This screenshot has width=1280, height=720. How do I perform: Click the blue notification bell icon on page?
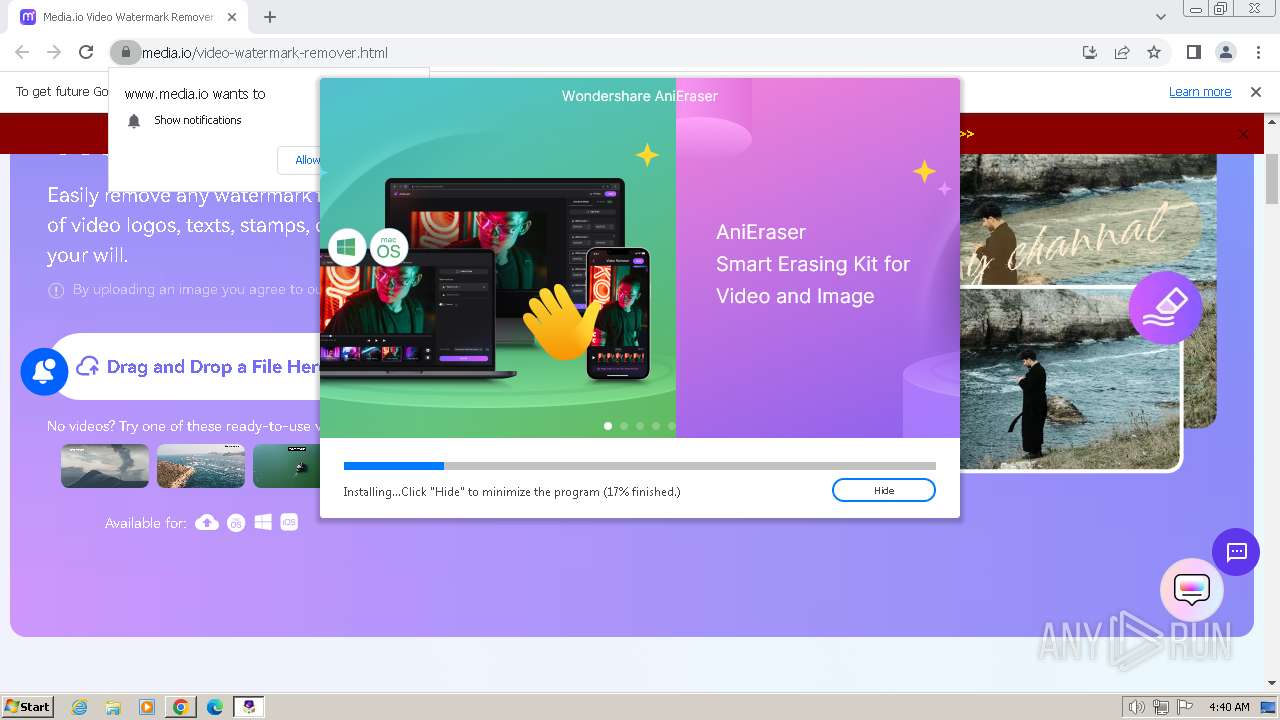click(44, 371)
